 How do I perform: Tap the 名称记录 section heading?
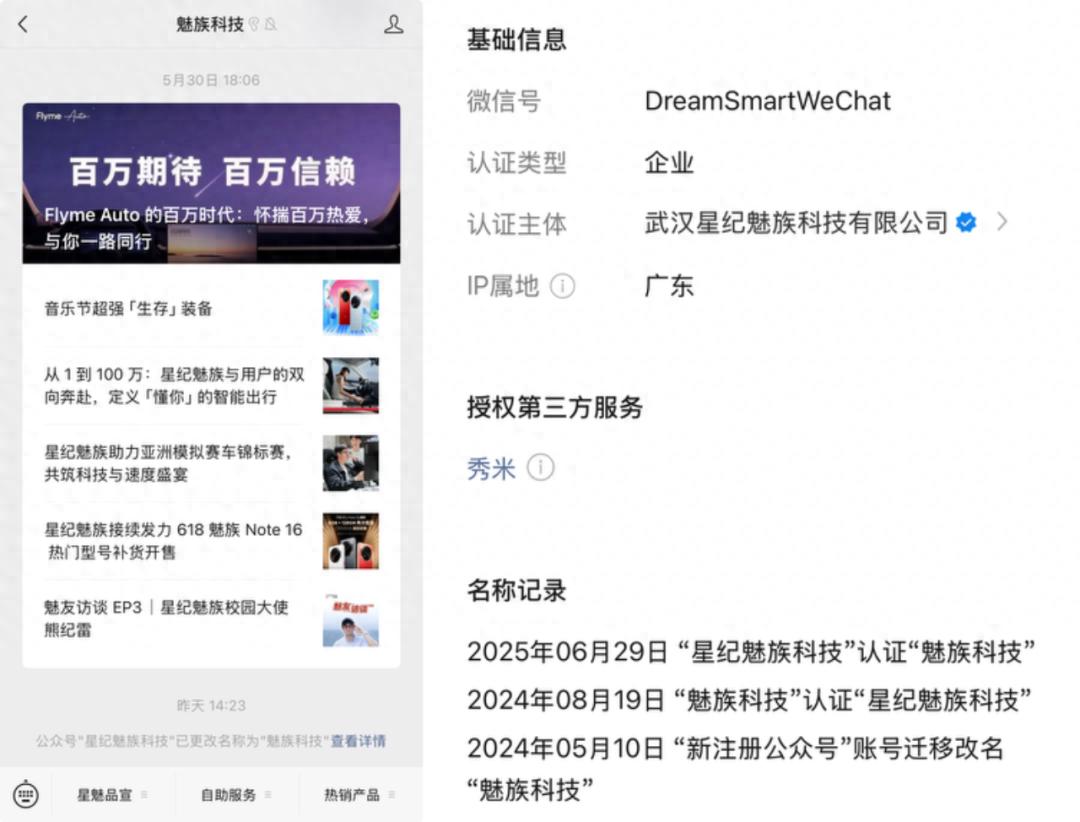(x=517, y=590)
